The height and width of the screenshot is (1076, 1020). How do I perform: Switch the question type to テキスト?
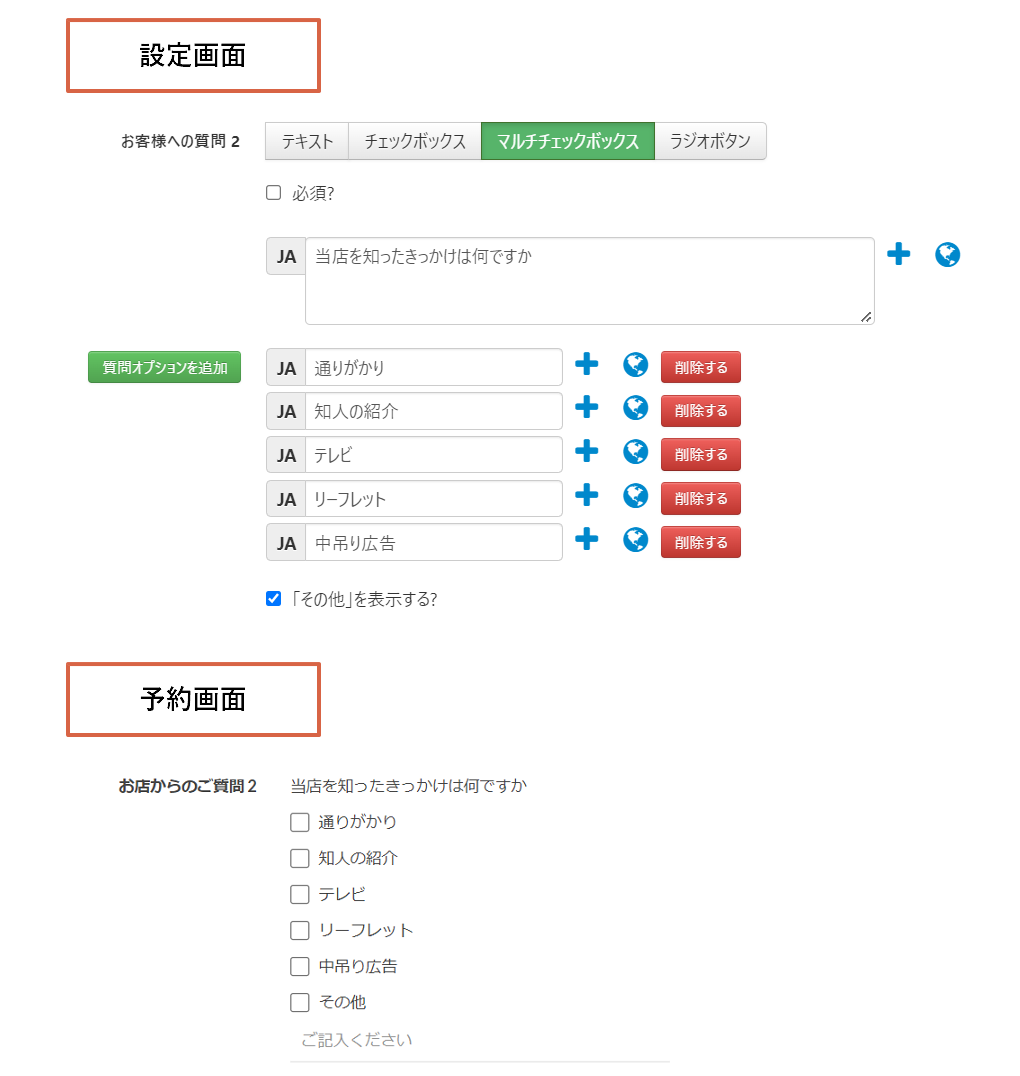[307, 141]
